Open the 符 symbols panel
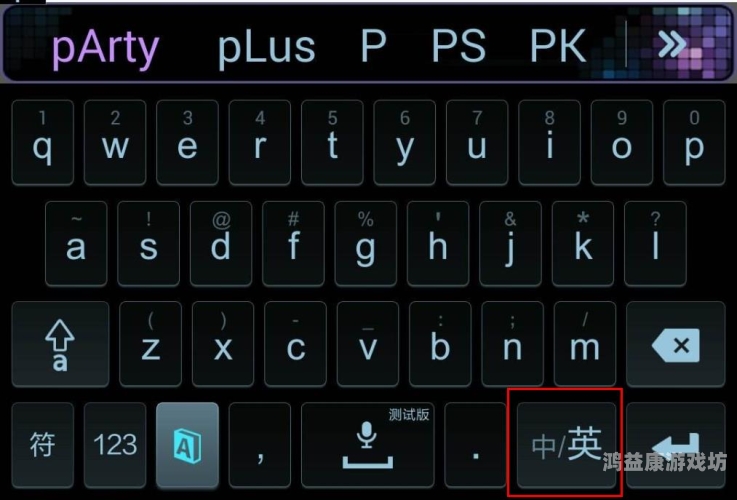Screen dimensions: 737x500 pyautogui.click(x=43, y=445)
